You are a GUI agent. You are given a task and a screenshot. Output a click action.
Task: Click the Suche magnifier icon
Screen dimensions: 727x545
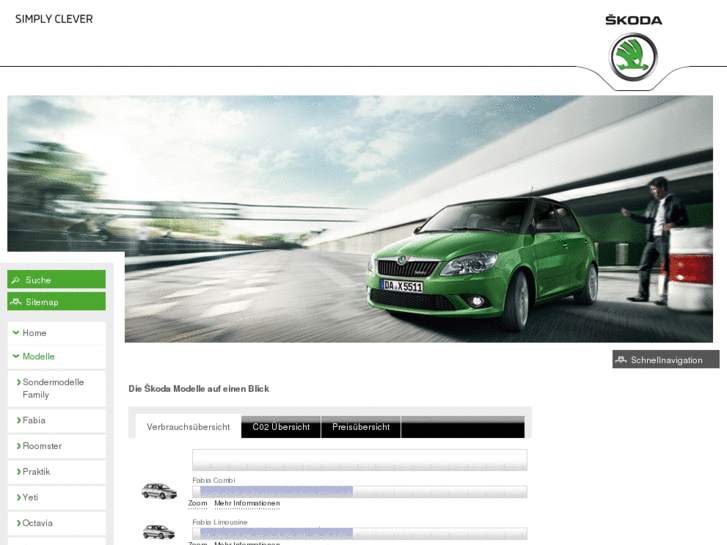(x=16, y=280)
